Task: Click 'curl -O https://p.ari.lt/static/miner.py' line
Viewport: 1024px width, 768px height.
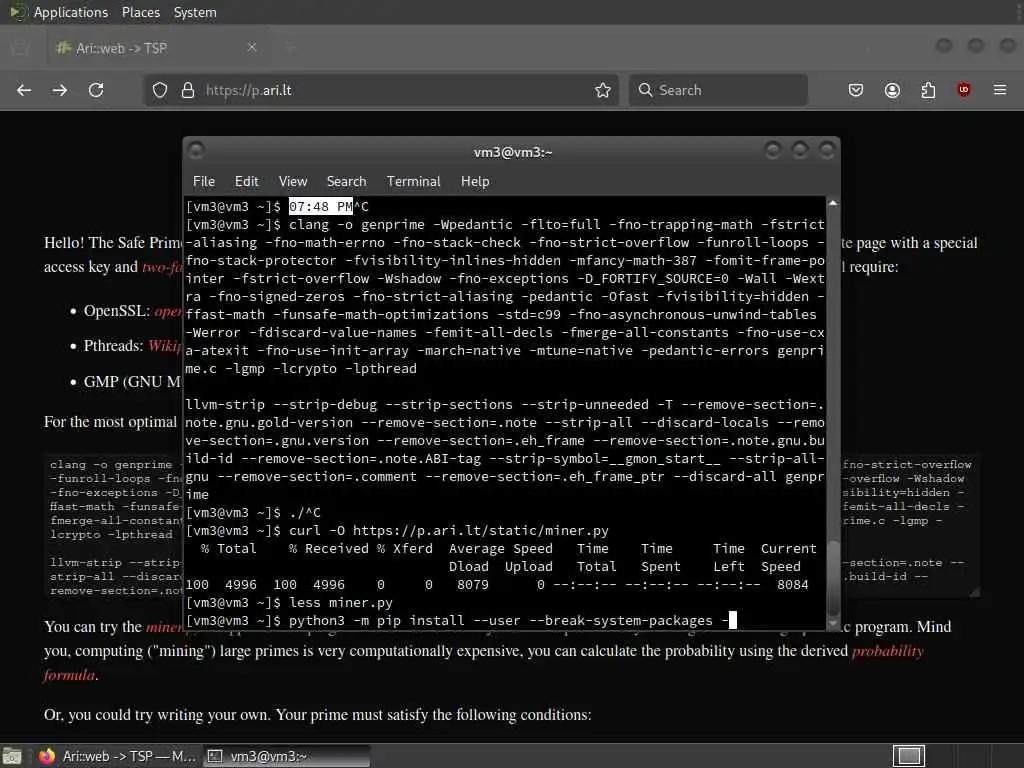Action: point(449,530)
